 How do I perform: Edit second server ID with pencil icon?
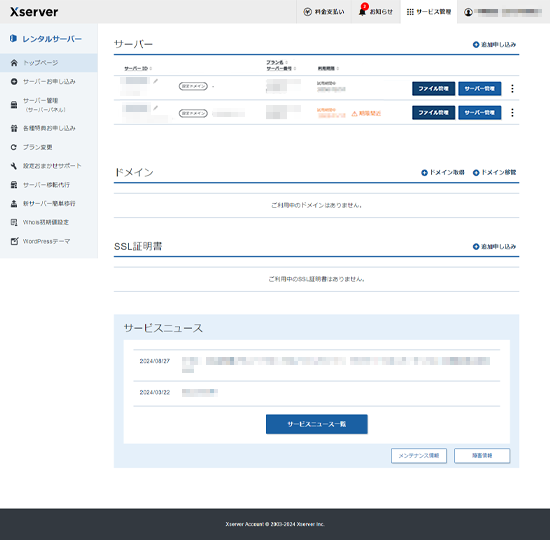point(155,108)
